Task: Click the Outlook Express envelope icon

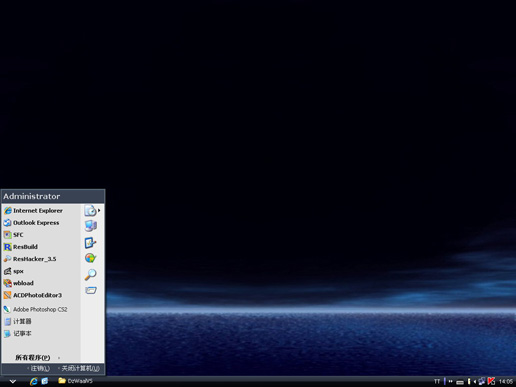Action: tap(8, 223)
